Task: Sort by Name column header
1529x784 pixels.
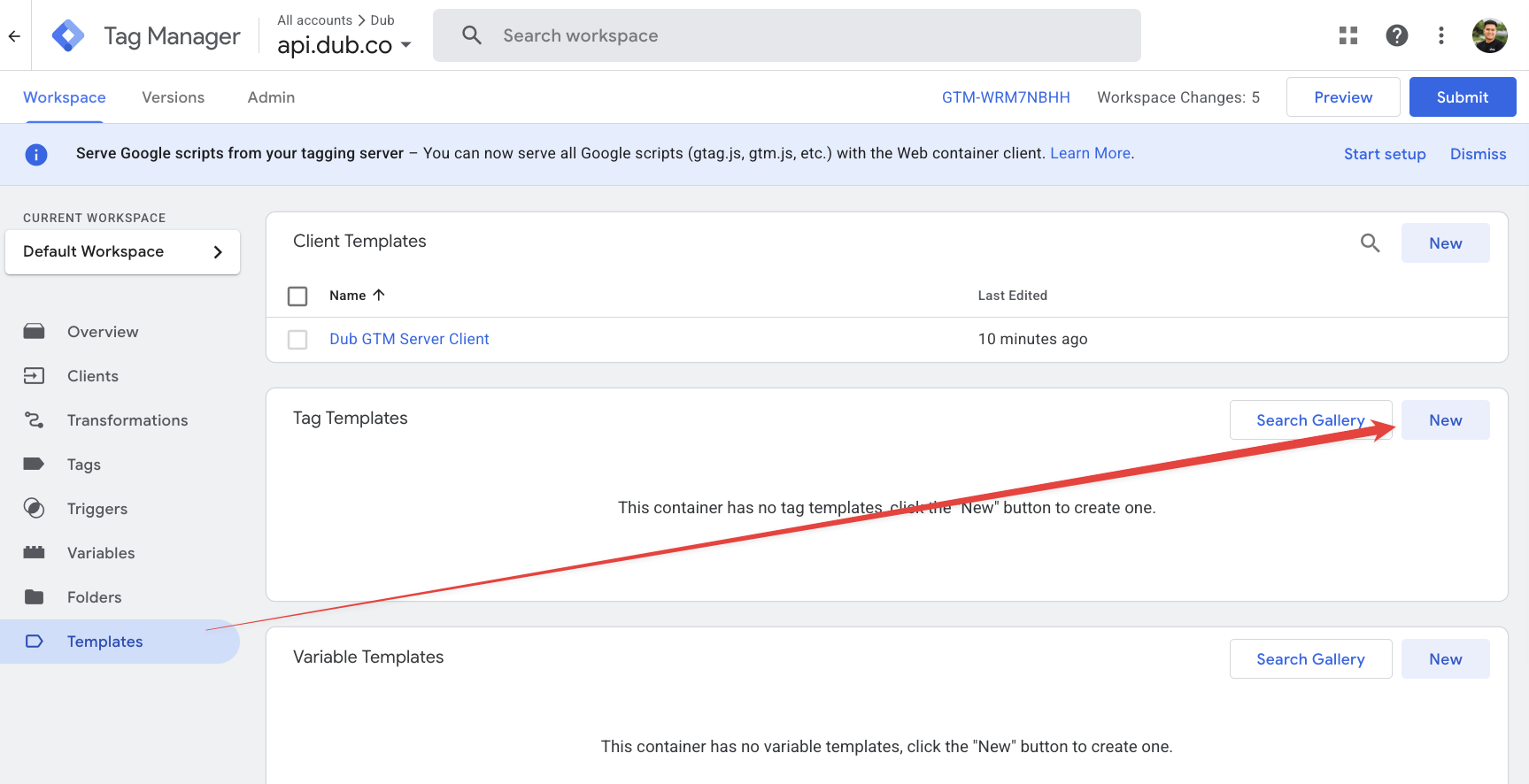Action: coord(348,296)
